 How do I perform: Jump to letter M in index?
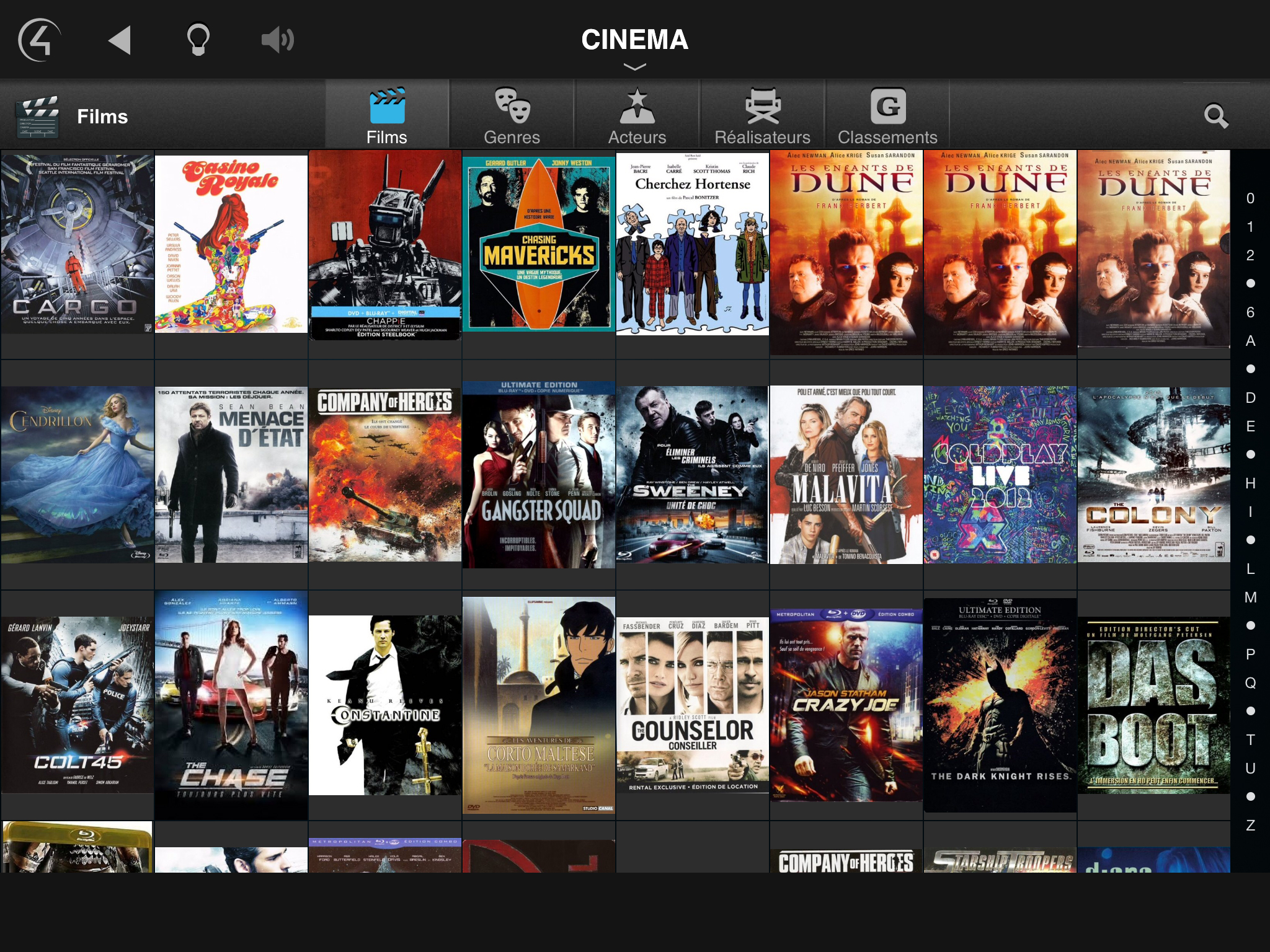pyautogui.click(x=1250, y=597)
